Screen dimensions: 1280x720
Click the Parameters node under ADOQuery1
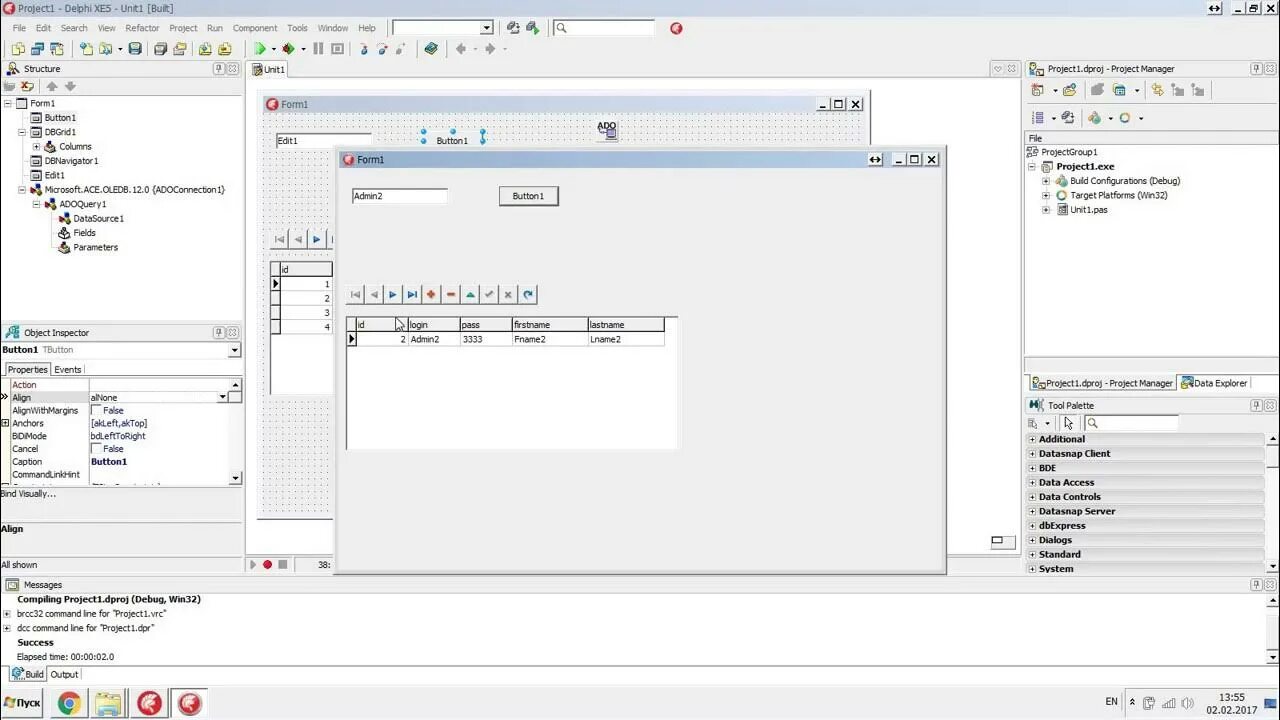(95, 248)
